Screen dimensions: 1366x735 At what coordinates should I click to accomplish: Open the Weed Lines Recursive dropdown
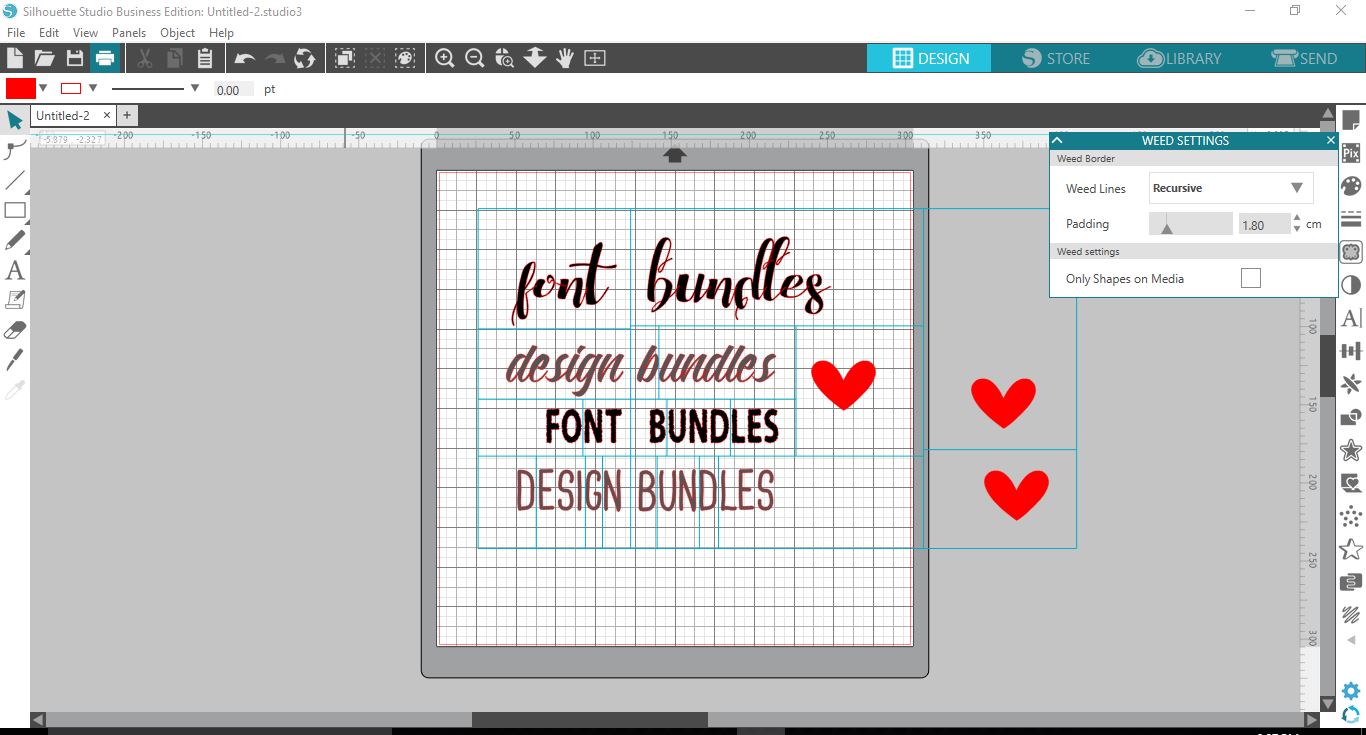pos(1231,188)
